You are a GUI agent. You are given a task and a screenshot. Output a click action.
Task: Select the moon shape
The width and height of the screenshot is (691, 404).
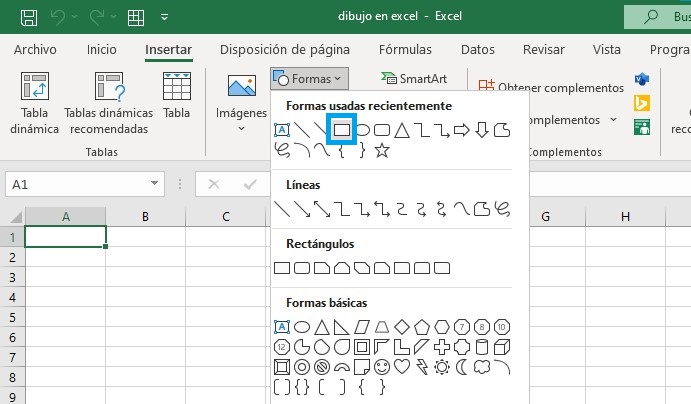(461, 367)
